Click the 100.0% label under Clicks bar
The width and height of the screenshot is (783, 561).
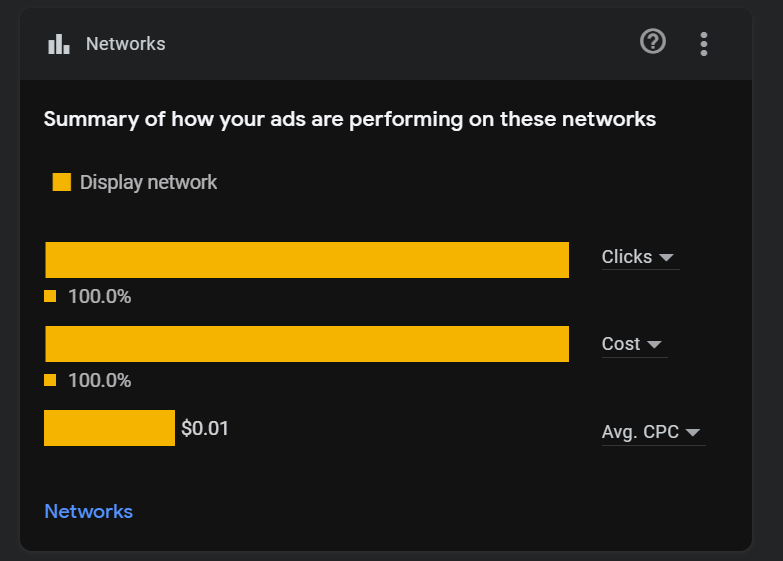[99, 296]
